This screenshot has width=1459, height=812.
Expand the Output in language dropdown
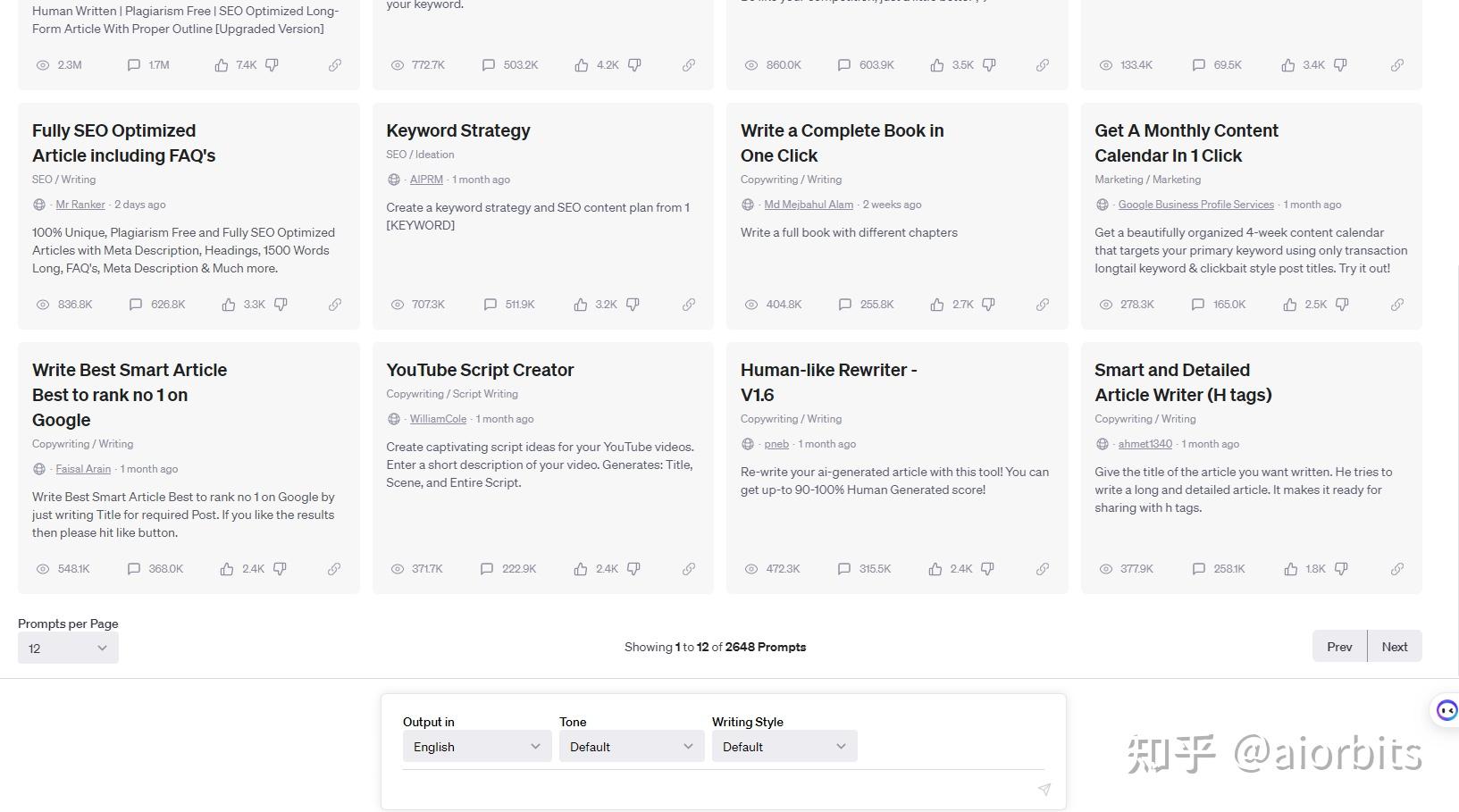click(477, 747)
